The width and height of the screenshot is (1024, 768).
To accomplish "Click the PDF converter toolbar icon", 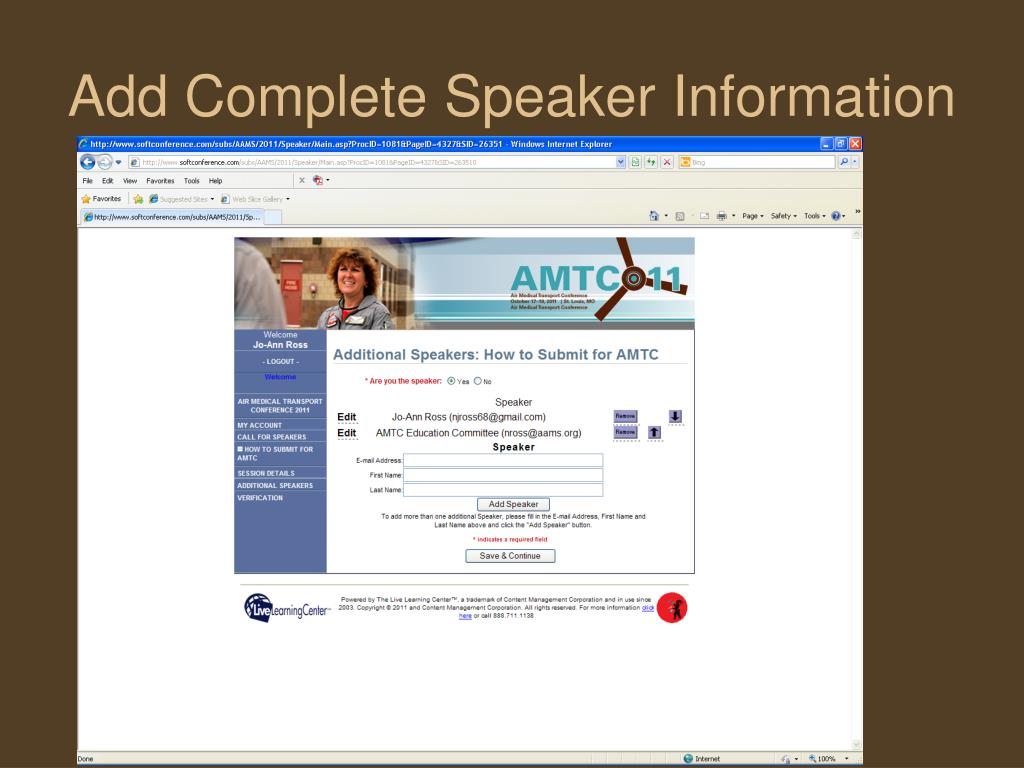I will pos(318,180).
